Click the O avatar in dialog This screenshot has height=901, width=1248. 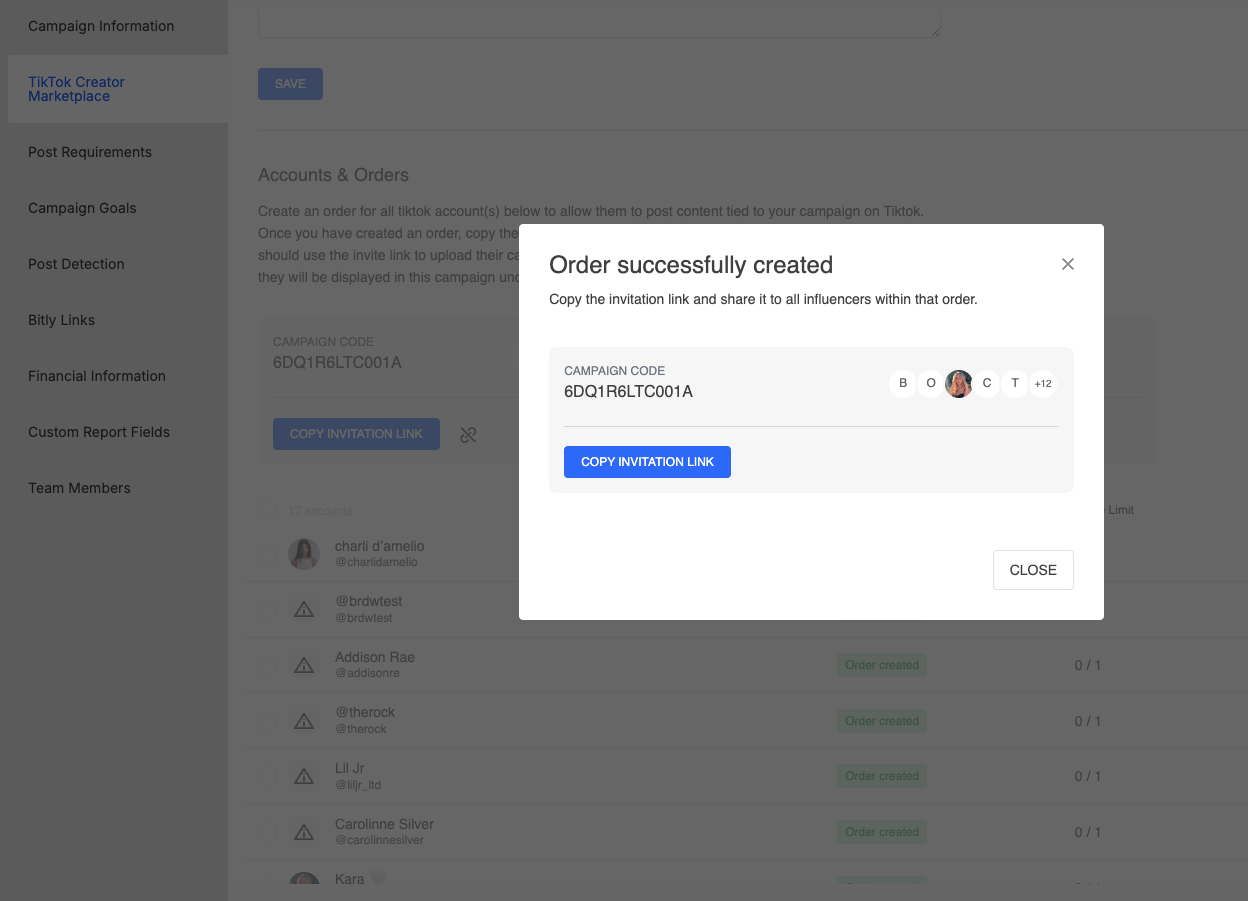[931, 384]
